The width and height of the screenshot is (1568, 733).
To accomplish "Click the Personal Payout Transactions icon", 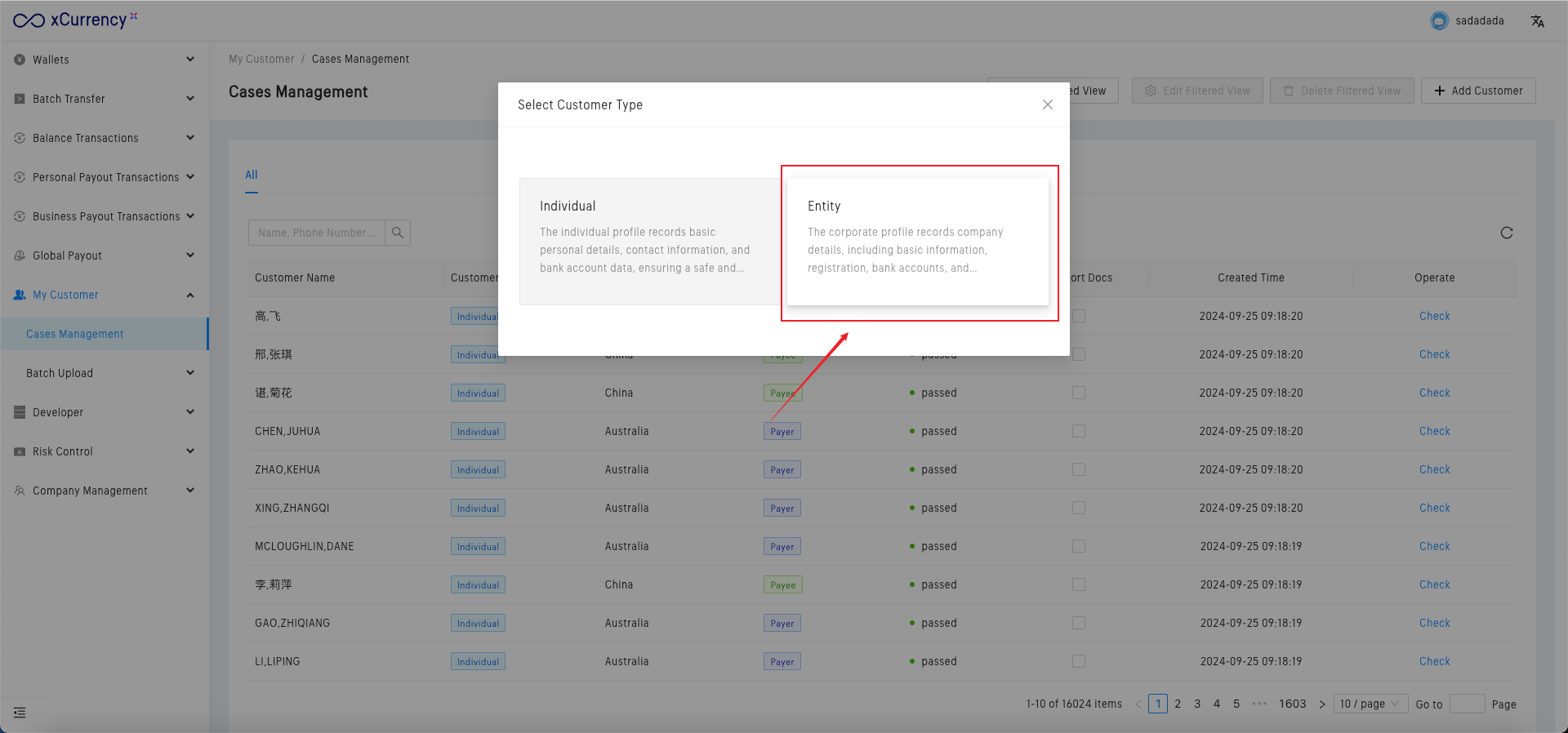I will coord(20,177).
